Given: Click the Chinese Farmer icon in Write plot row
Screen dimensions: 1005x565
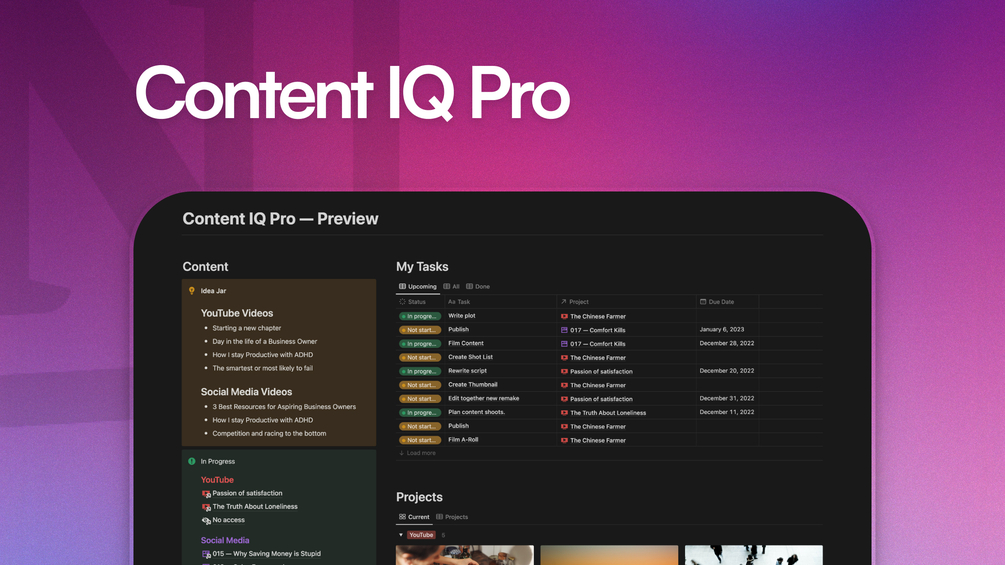Looking at the screenshot, I should 564,316.
